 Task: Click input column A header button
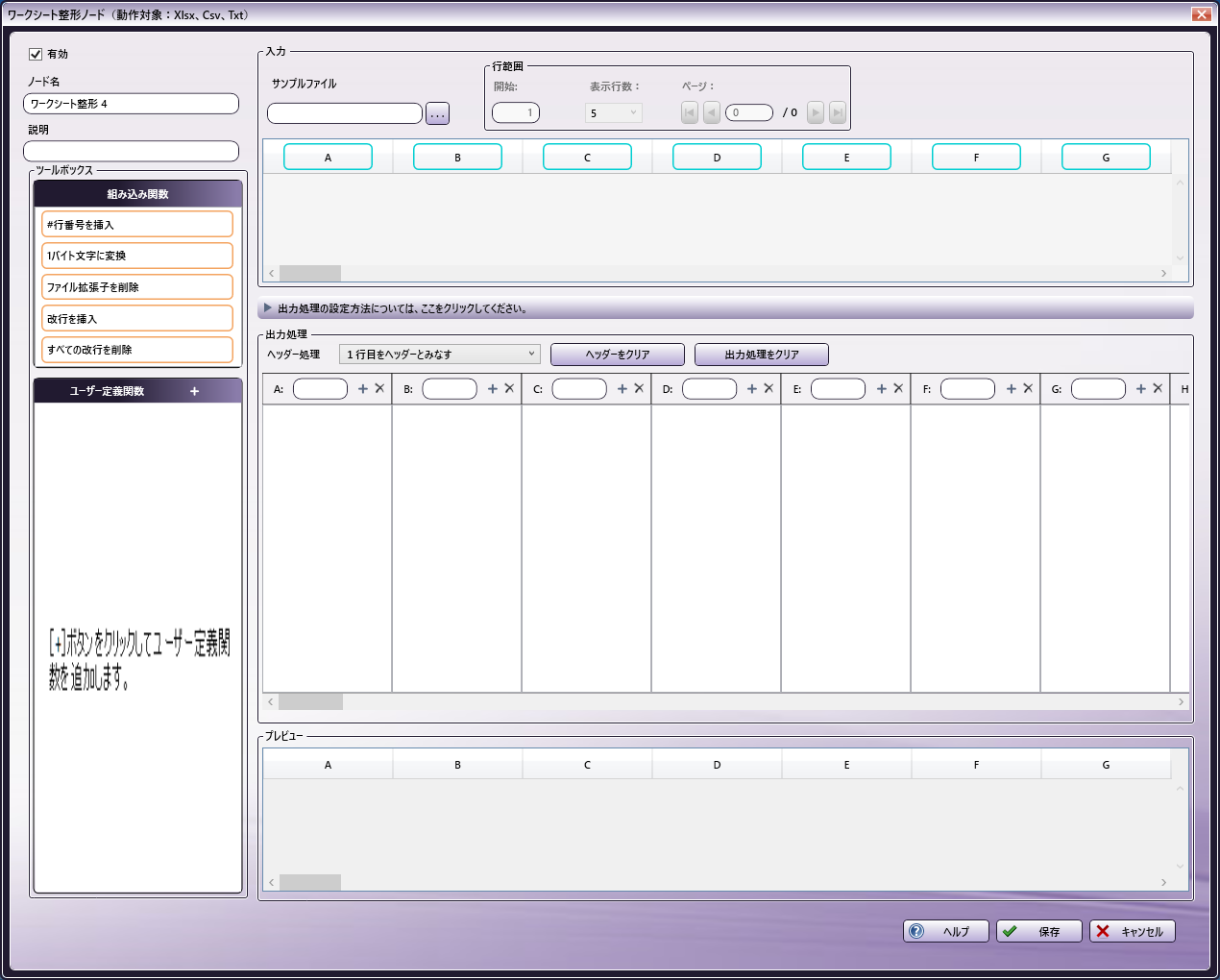328,157
